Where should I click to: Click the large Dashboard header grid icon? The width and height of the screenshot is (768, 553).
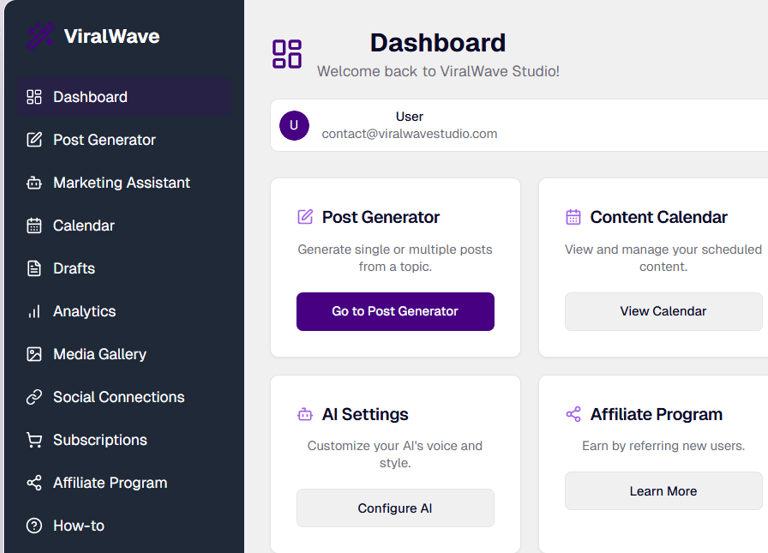287,54
